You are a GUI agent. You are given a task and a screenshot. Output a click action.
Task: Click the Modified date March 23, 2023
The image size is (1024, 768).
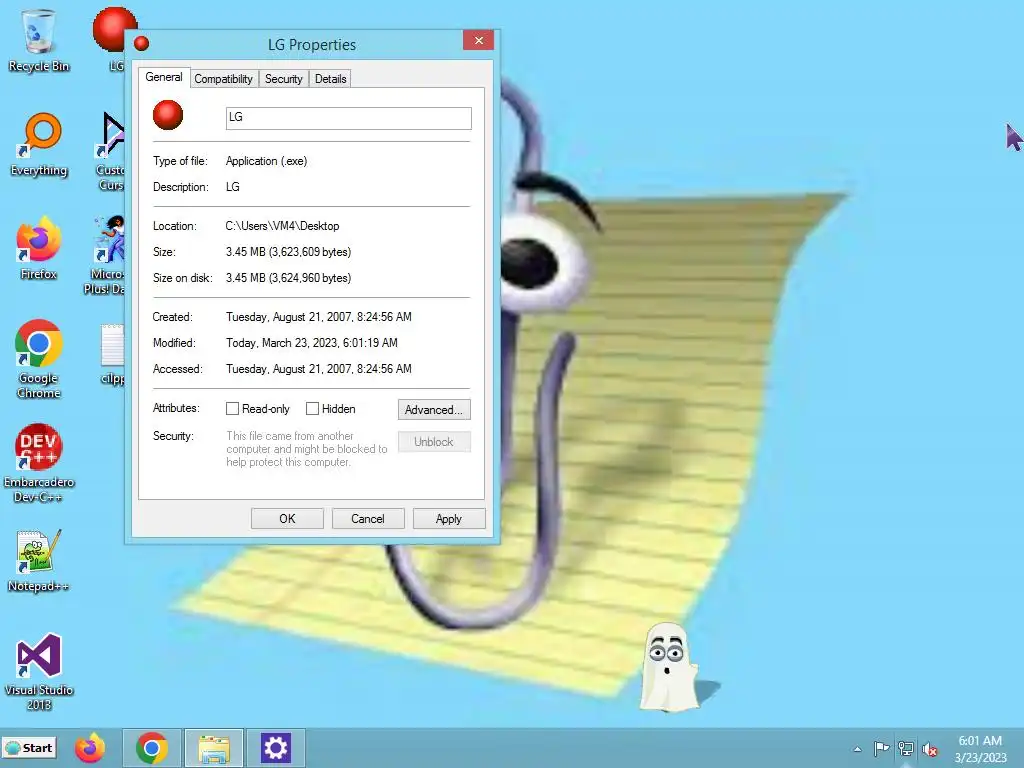[312, 343]
